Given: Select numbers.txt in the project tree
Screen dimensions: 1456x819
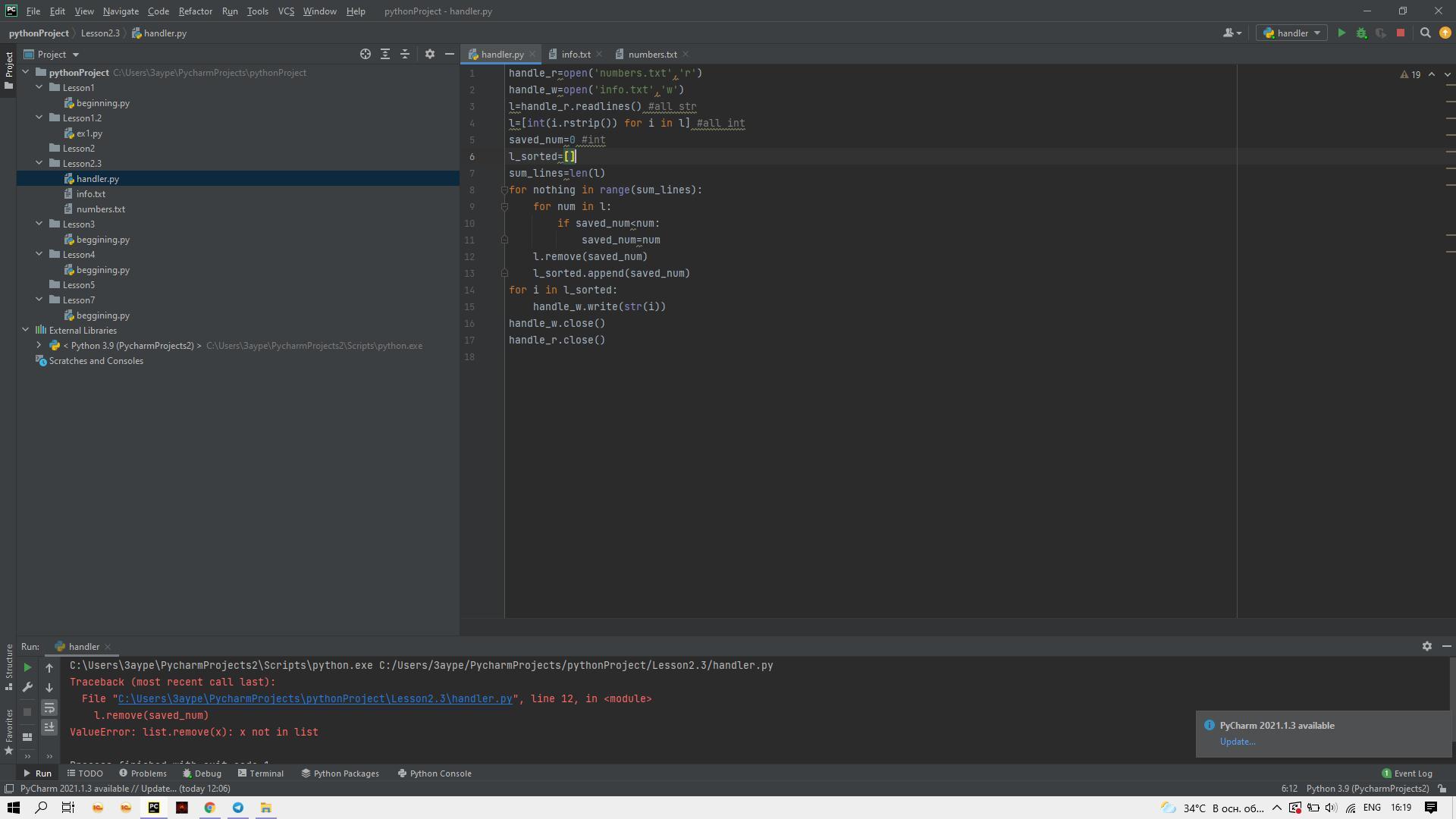Looking at the screenshot, I should click(x=100, y=209).
